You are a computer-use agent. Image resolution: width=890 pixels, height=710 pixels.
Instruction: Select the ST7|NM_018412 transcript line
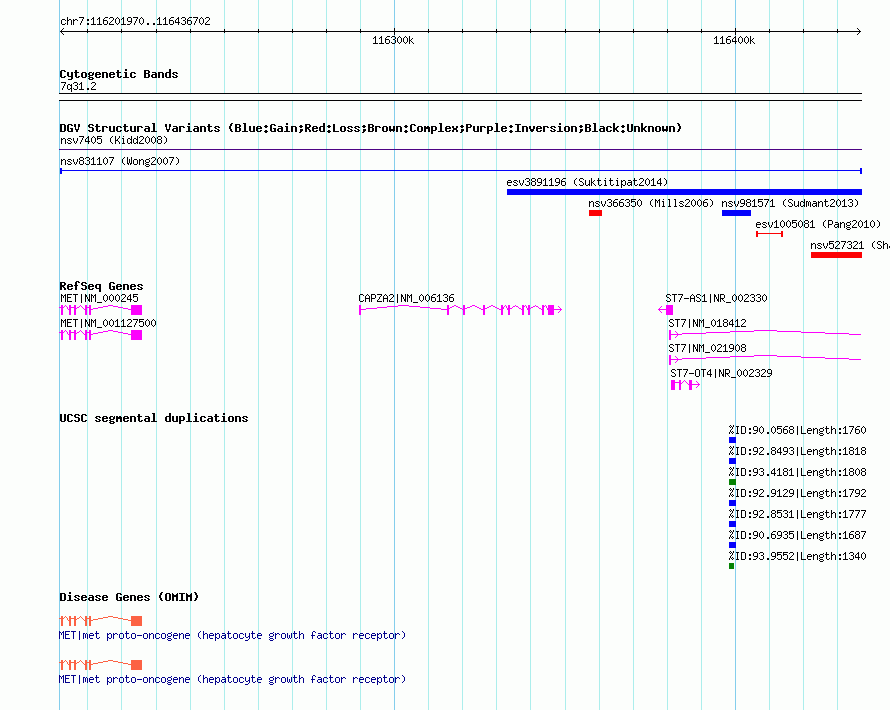tap(765, 334)
